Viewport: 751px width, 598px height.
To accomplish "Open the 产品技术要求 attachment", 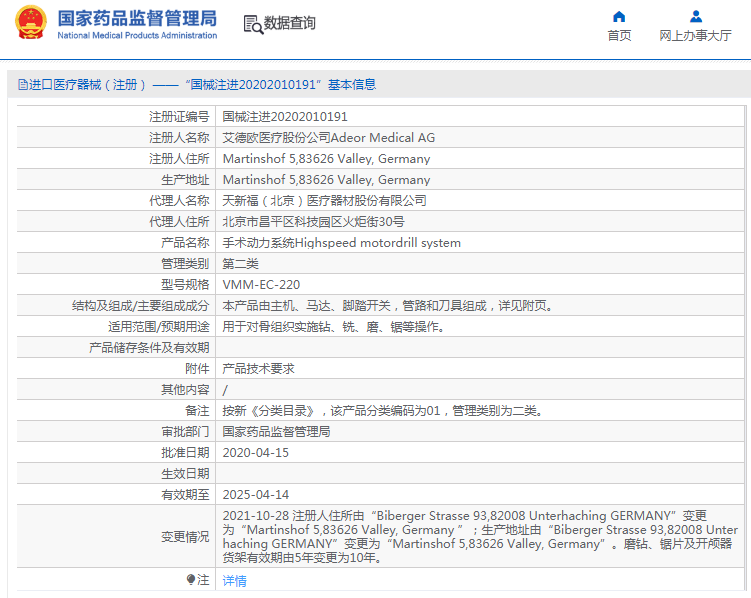I will click(x=258, y=368).
